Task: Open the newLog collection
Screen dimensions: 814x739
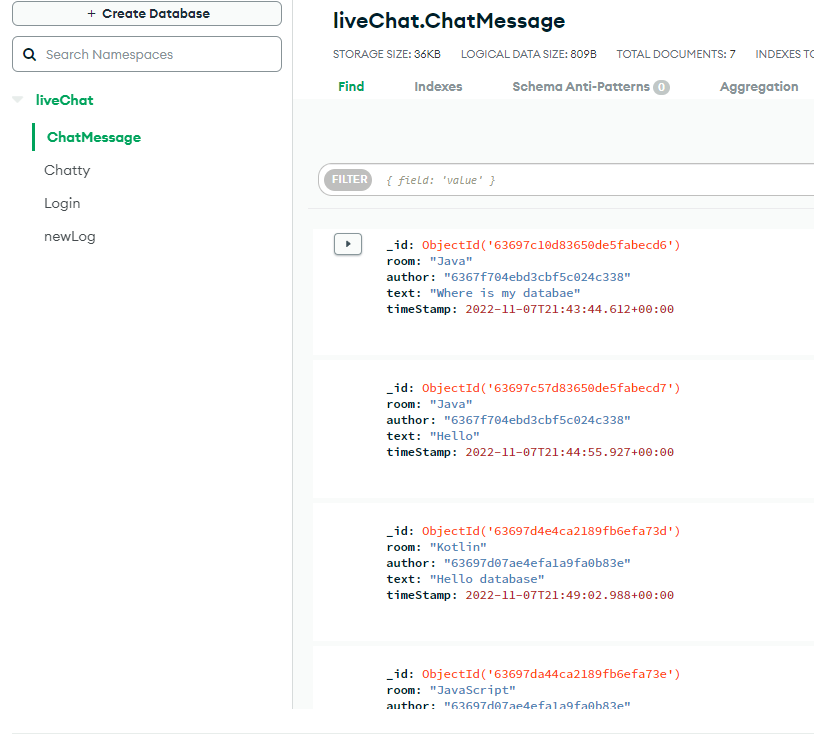Action: pyautogui.click(x=70, y=236)
